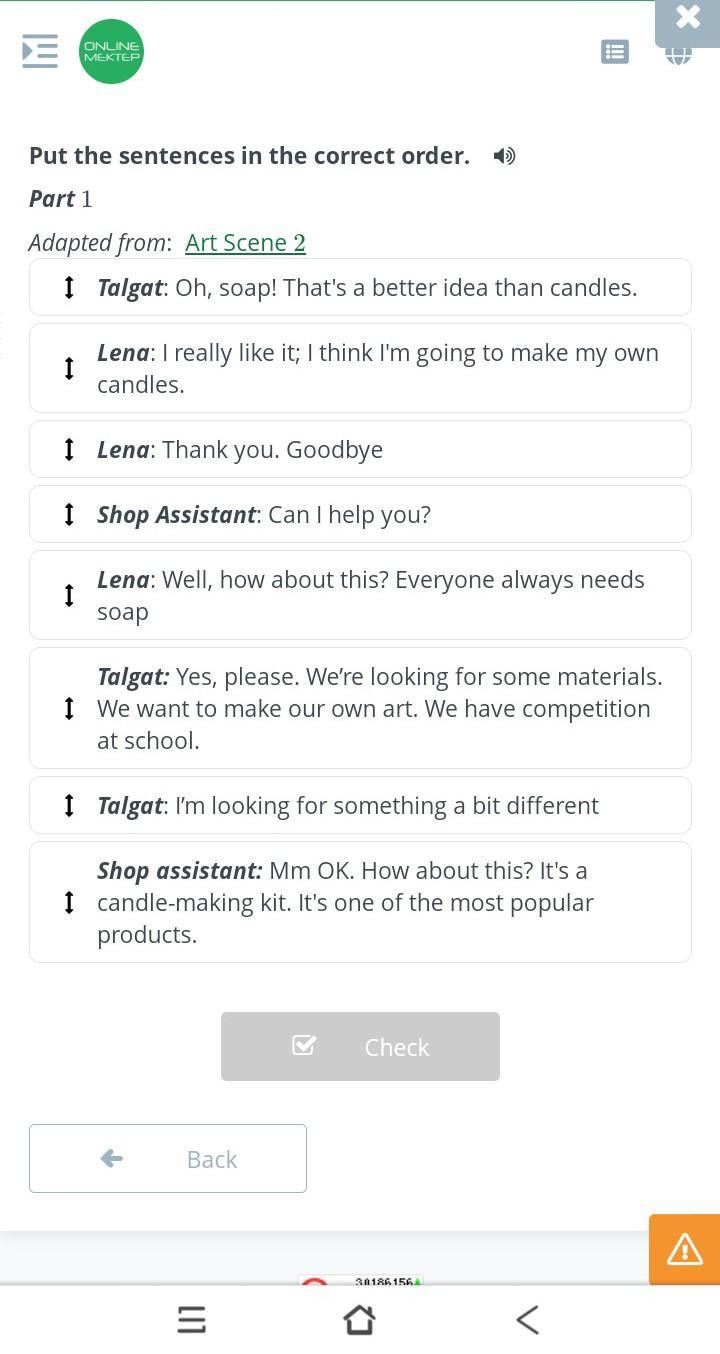Tap the Android home icon

tap(359, 1320)
